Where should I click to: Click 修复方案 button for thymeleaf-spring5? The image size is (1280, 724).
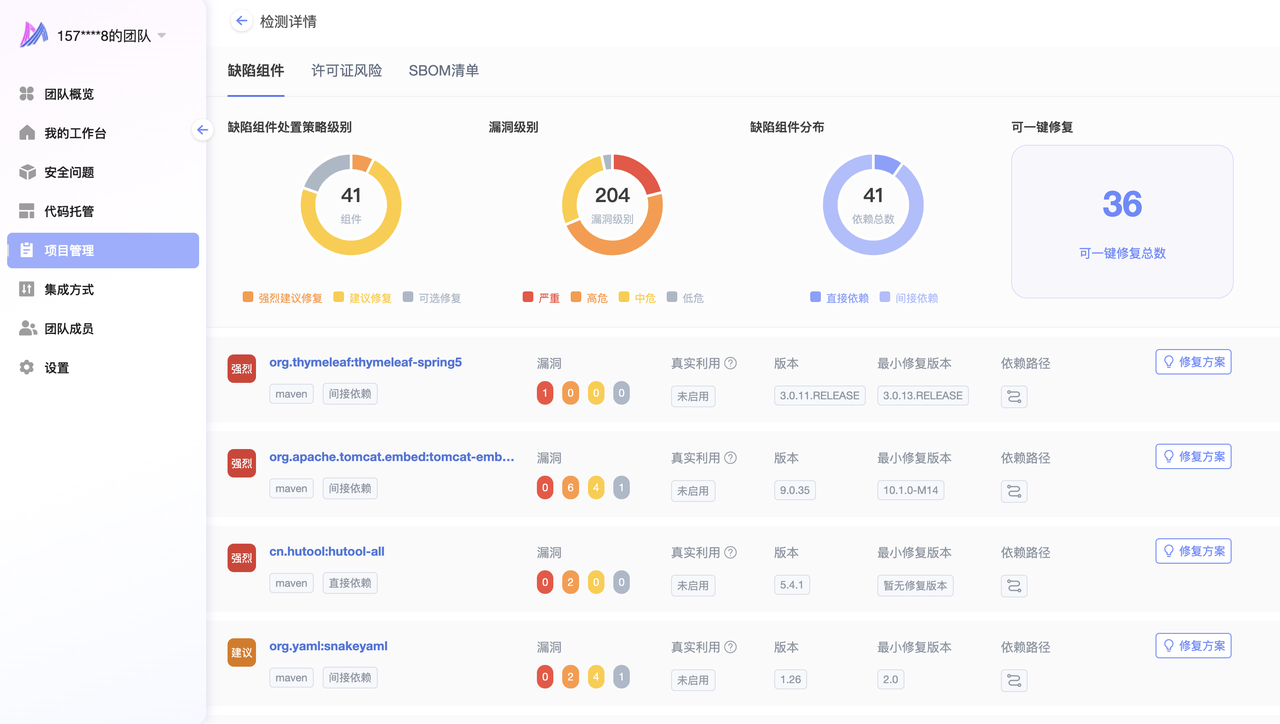click(x=1192, y=362)
